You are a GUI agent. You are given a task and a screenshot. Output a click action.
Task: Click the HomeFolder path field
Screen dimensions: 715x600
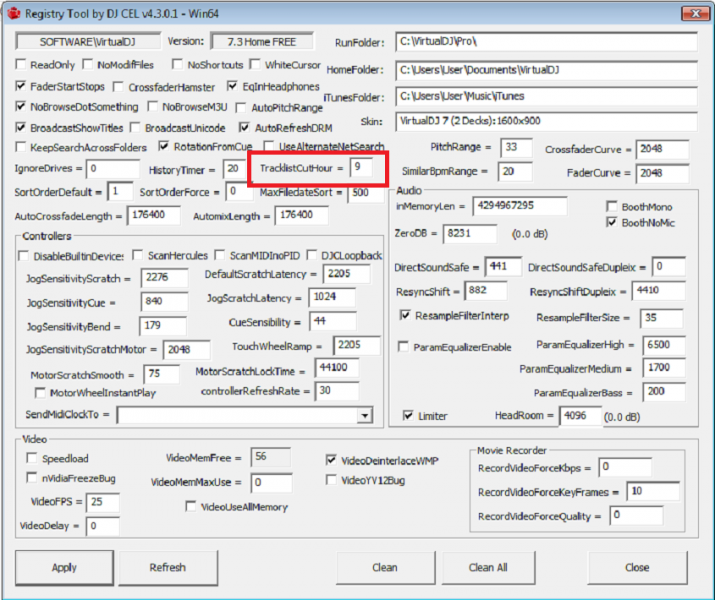pos(546,70)
